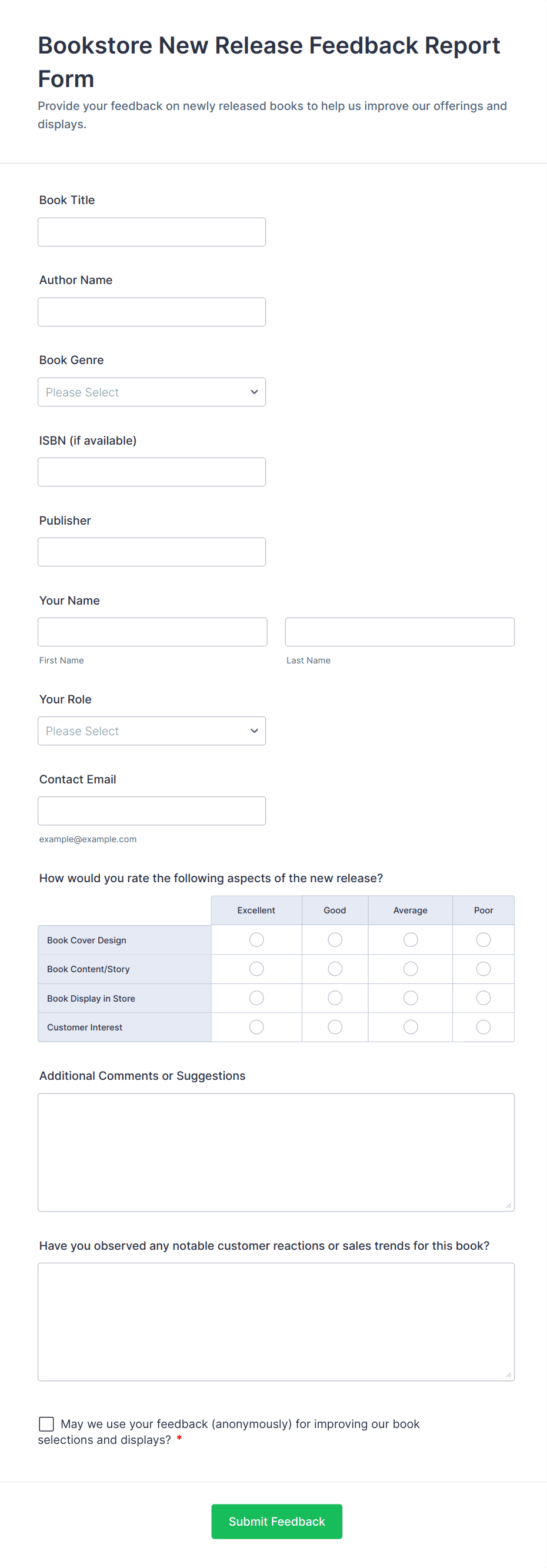
Task: Focus the First Name field
Action: point(152,632)
